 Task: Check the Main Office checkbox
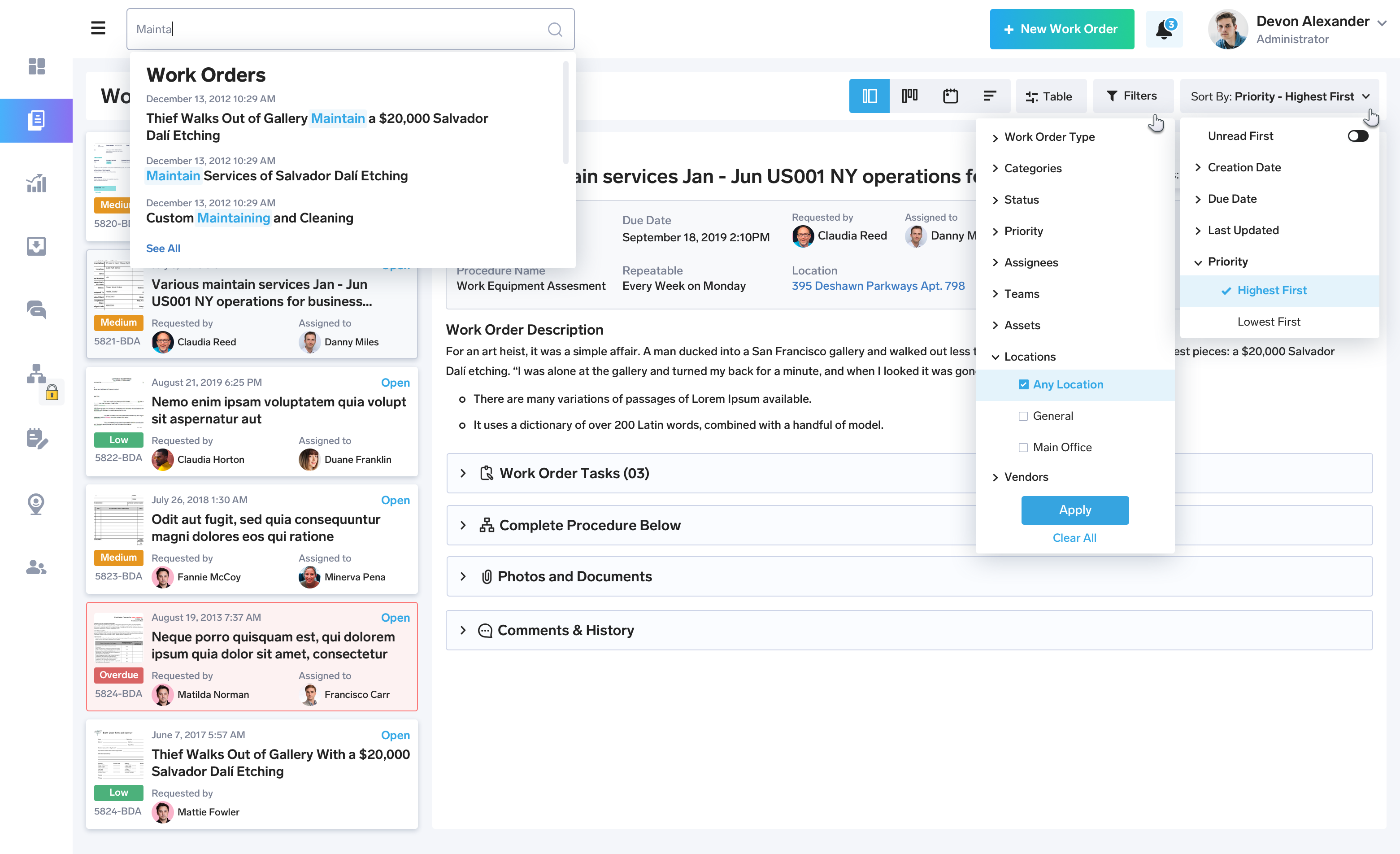[x=1023, y=447]
